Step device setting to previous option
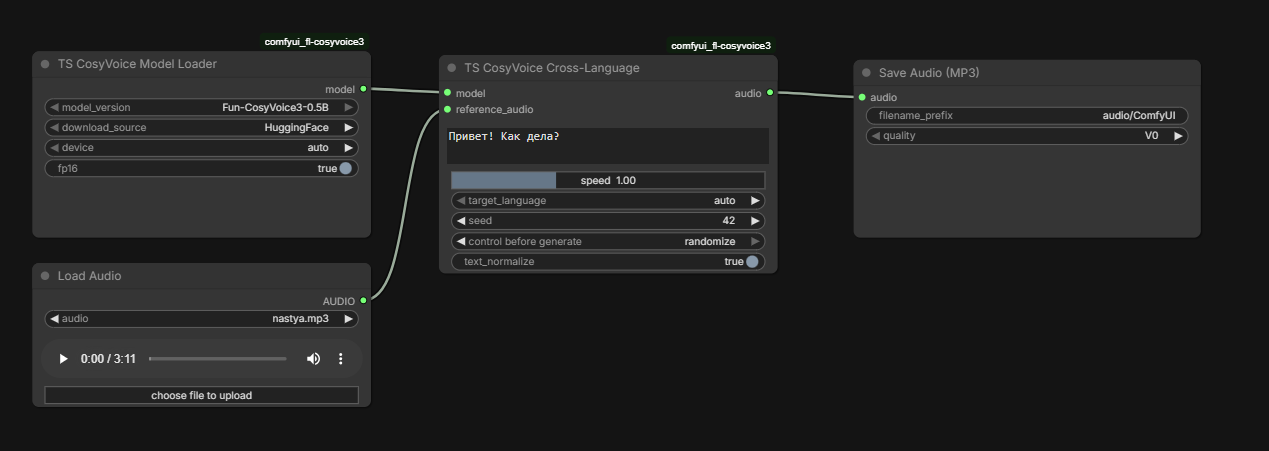Viewport: 1269px width, 451px height. tap(54, 147)
